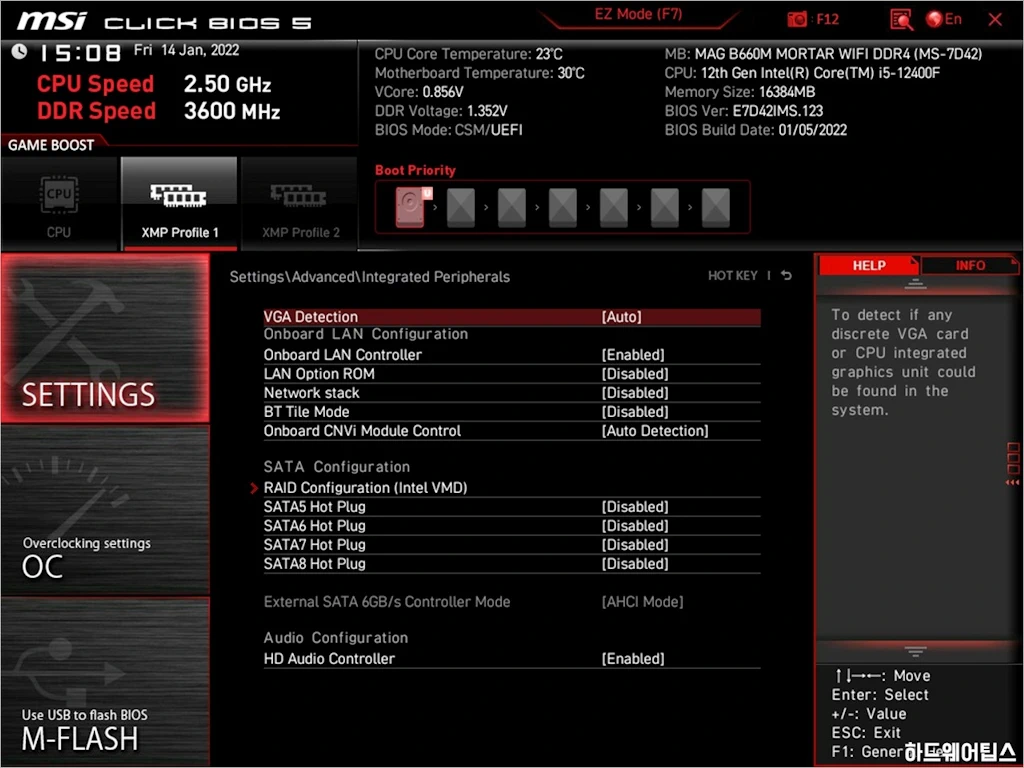Image resolution: width=1024 pixels, height=768 pixels.
Task: Change Onboard CNVi Module Control [Auto Detection]
Action: tap(655, 431)
